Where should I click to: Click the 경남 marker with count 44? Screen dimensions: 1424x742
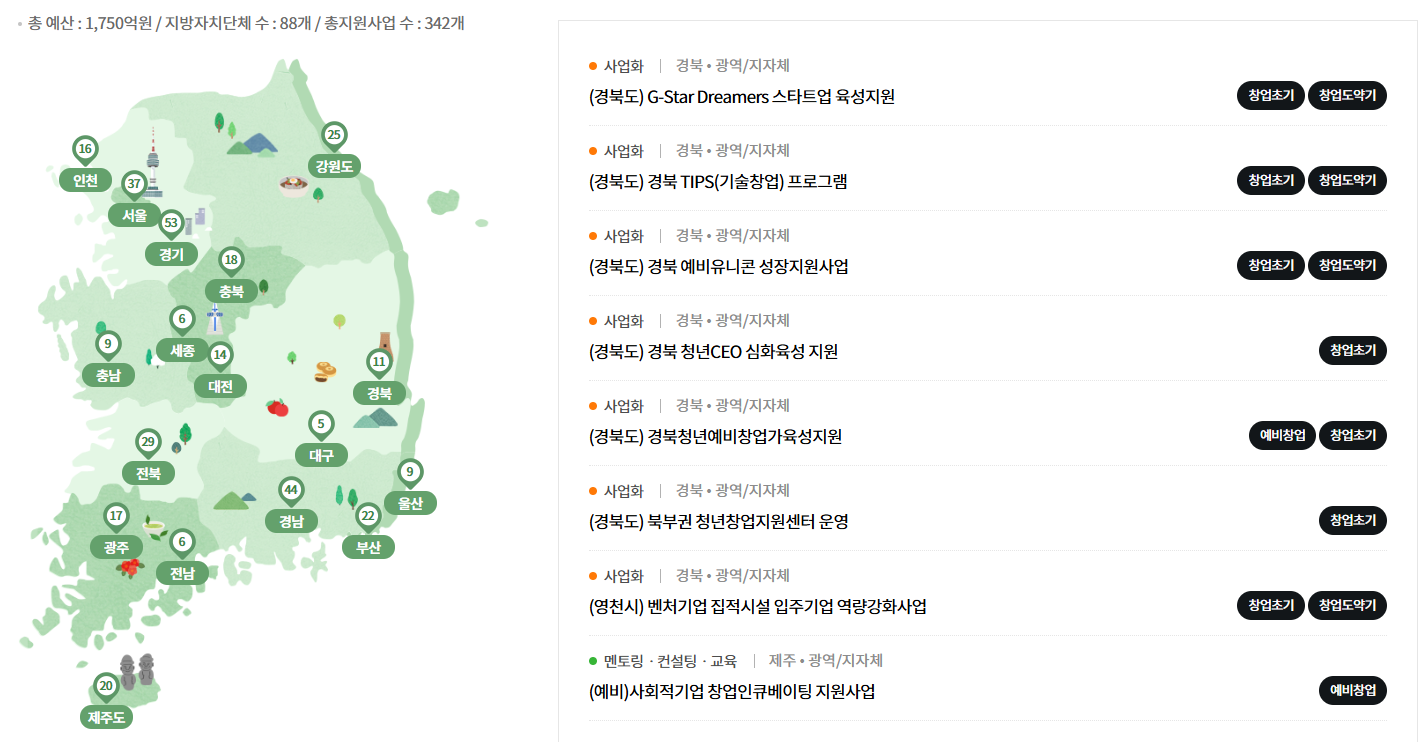[289, 490]
